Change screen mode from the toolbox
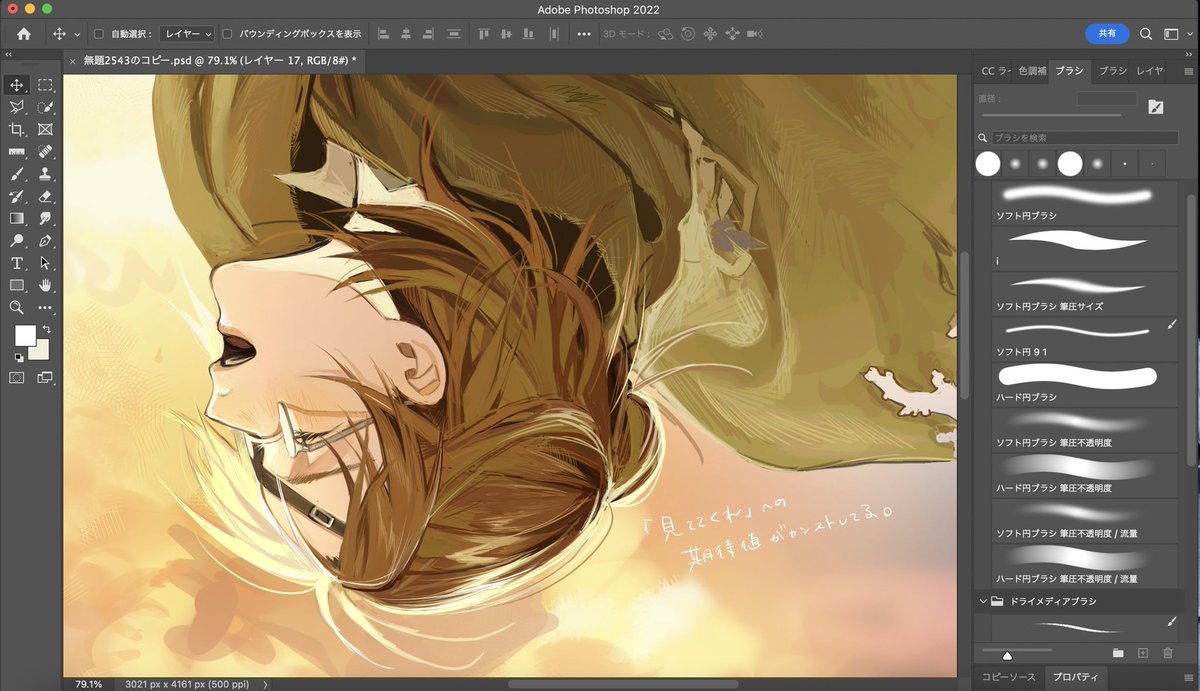The width and height of the screenshot is (1200, 691). 45,378
